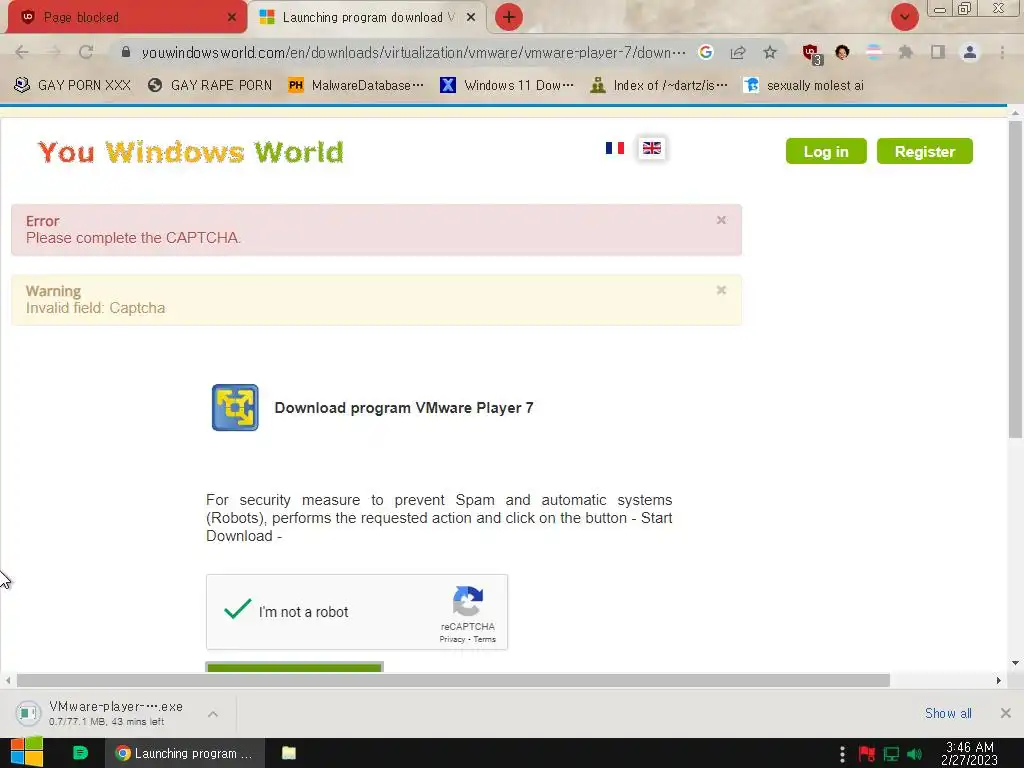Open the Chrome taskbar window button
The height and width of the screenshot is (768, 1024).
185,753
